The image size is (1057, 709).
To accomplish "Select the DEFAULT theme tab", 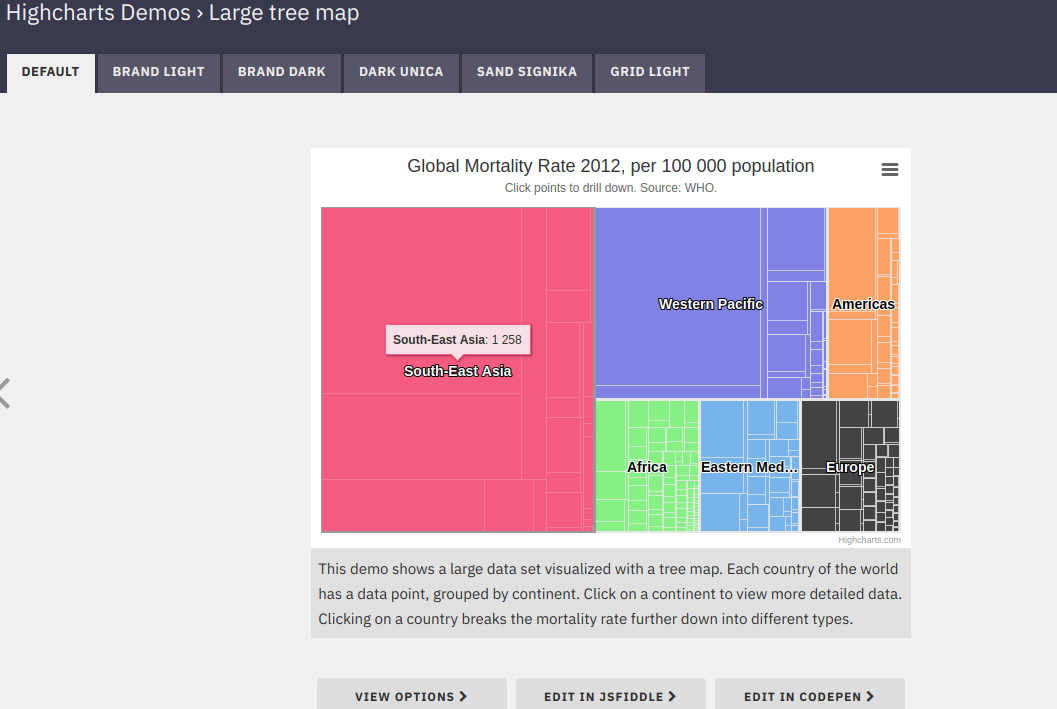I will pos(50,72).
